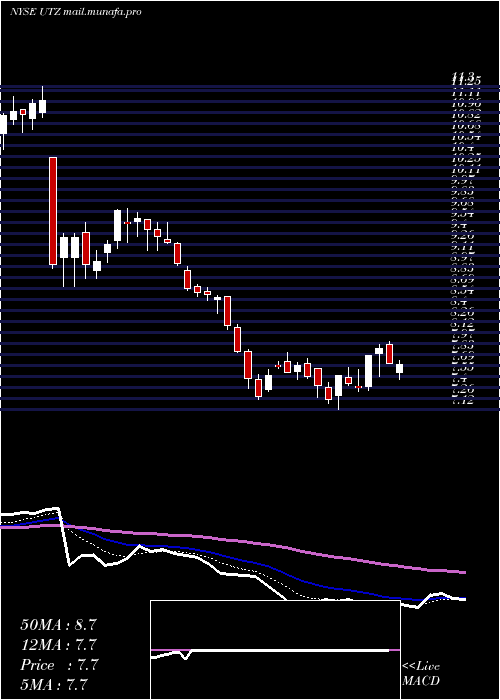
Task: Click the '10.11' price axis label
Action: click(x=465, y=170)
